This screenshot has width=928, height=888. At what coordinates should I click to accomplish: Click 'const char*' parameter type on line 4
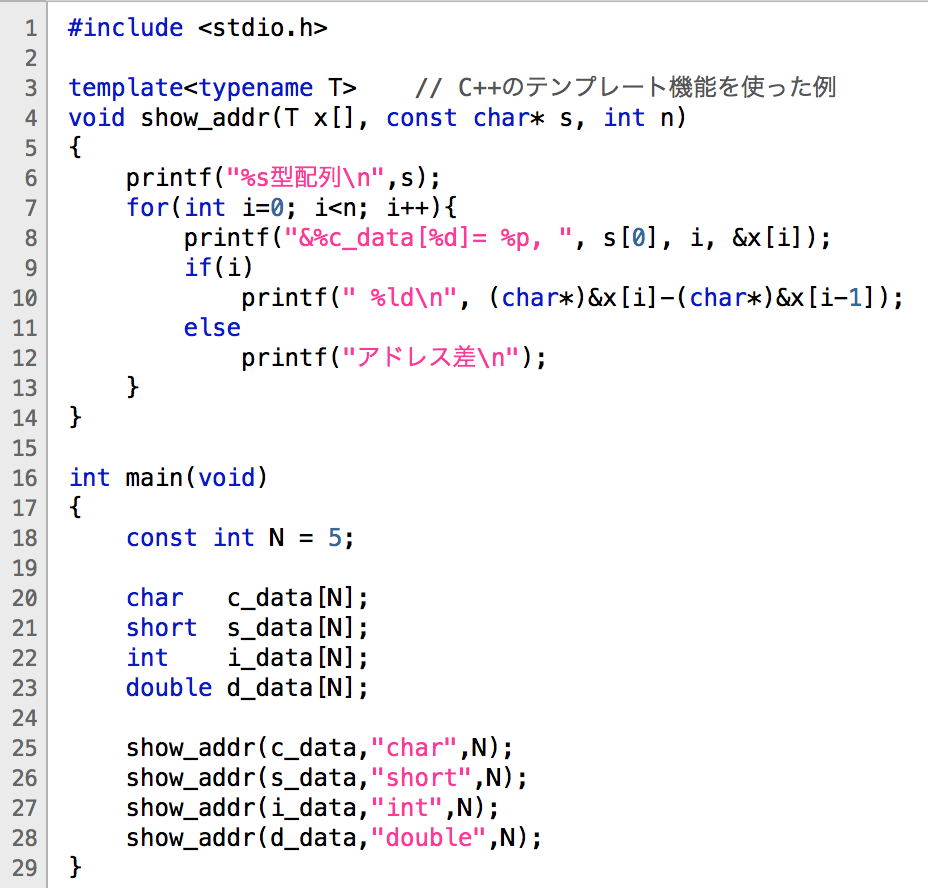[466, 118]
